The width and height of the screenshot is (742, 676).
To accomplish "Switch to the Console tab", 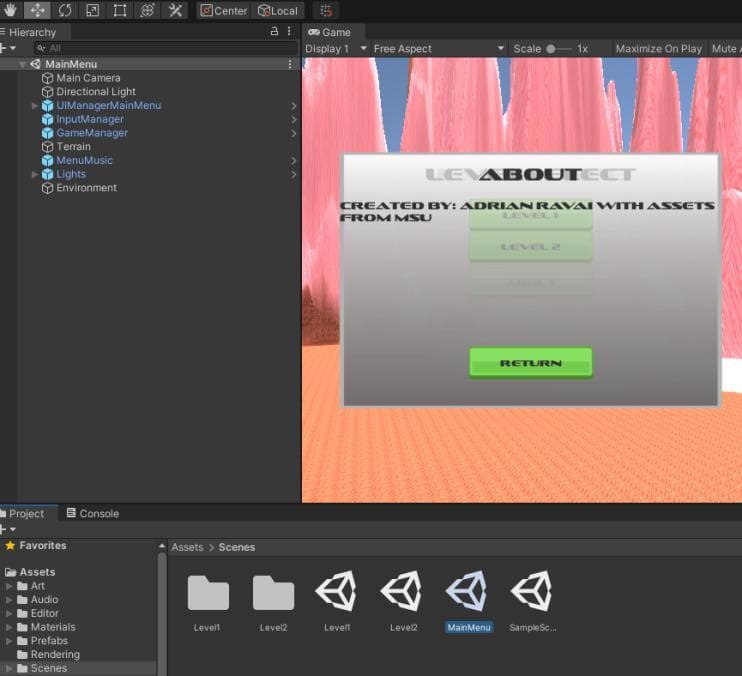I will (x=93, y=513).
